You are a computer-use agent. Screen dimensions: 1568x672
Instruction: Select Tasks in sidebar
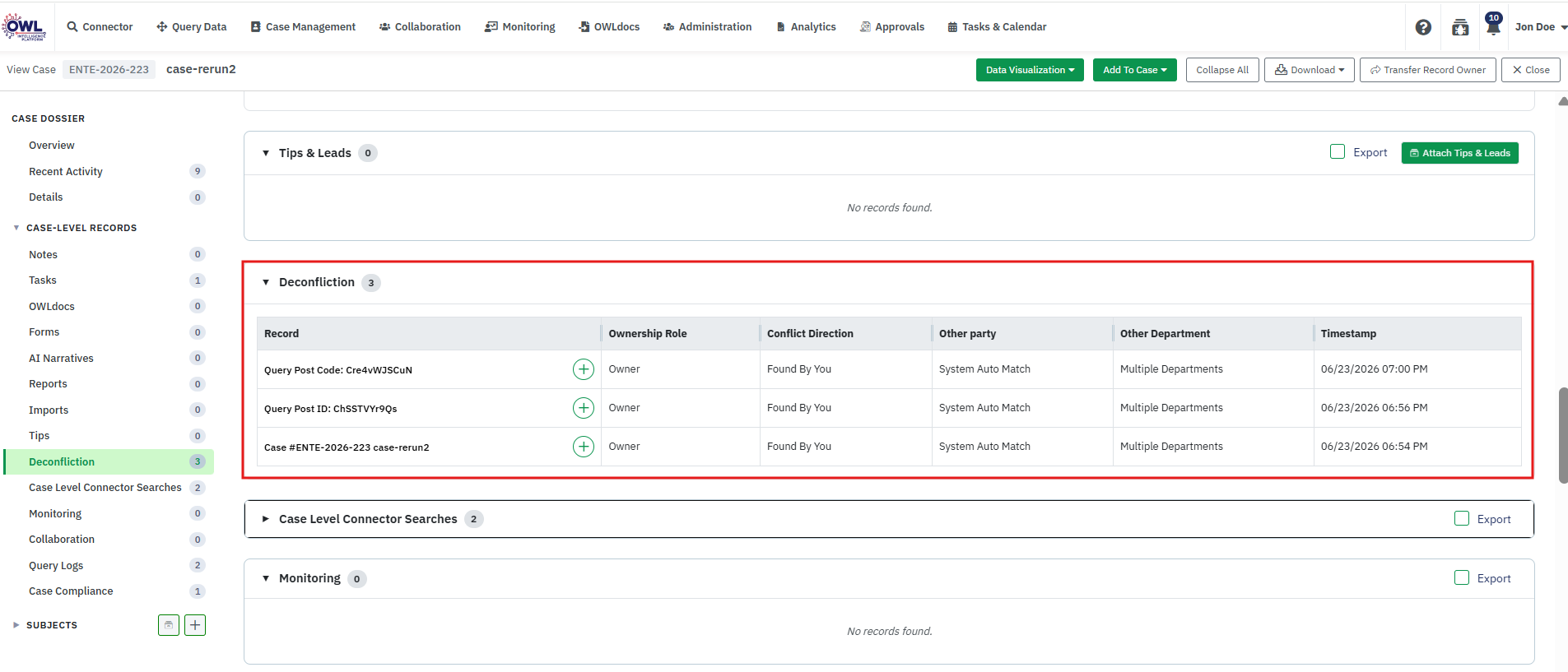[x=43, y=280]
